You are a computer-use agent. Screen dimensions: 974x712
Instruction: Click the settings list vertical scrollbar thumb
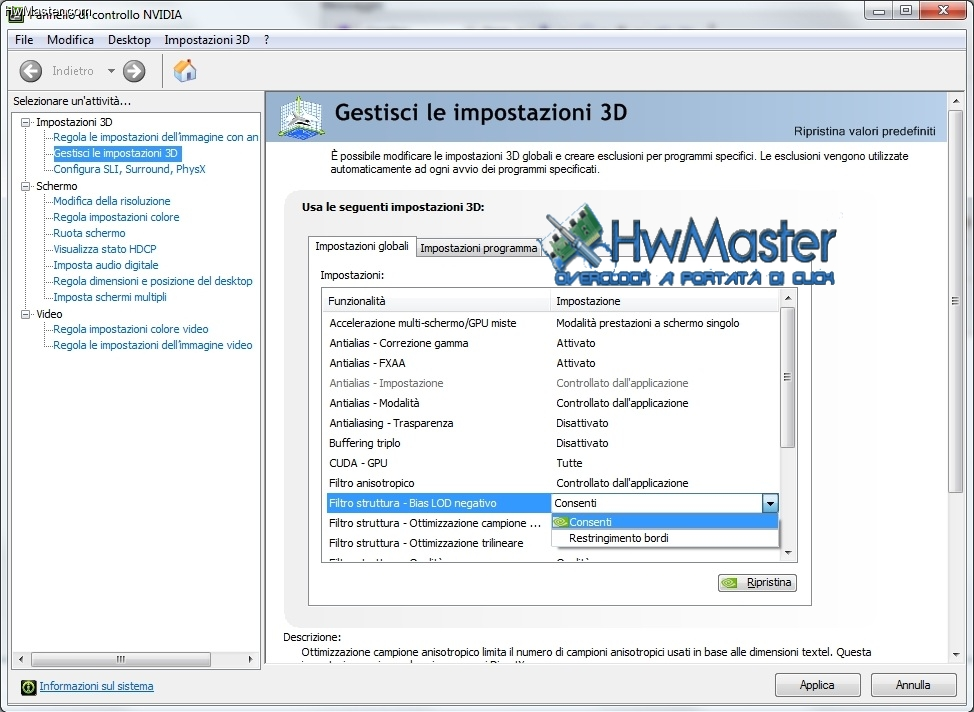[x=787, y=377]
